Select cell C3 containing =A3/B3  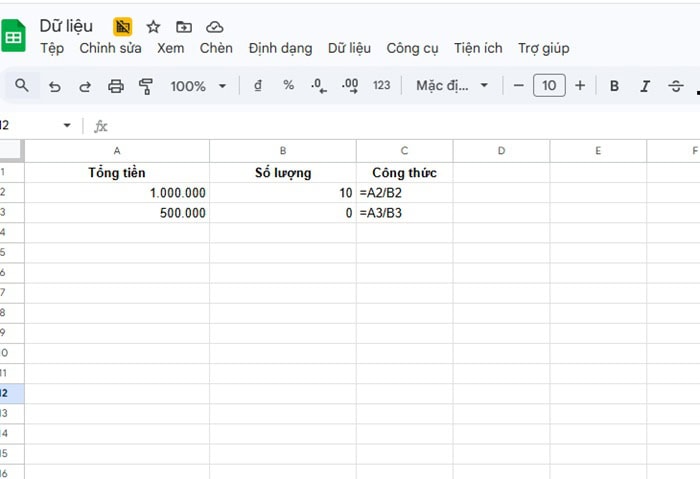pos(404,213)
